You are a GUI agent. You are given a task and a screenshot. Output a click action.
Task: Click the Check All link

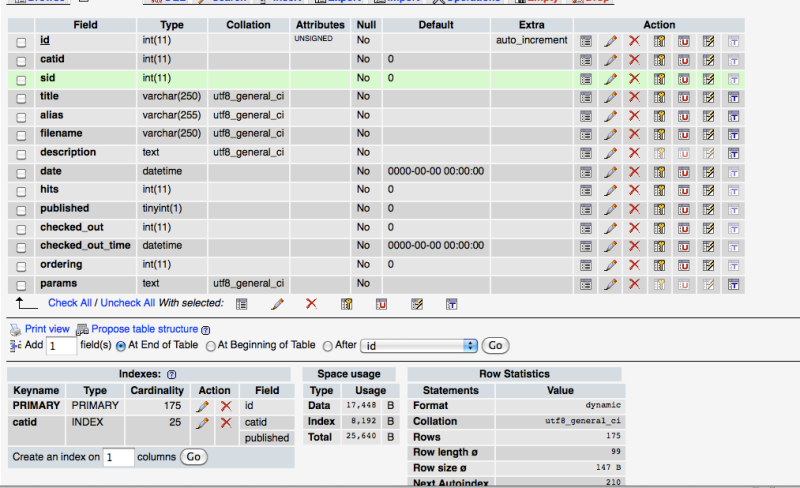click(x=72, y=303)
